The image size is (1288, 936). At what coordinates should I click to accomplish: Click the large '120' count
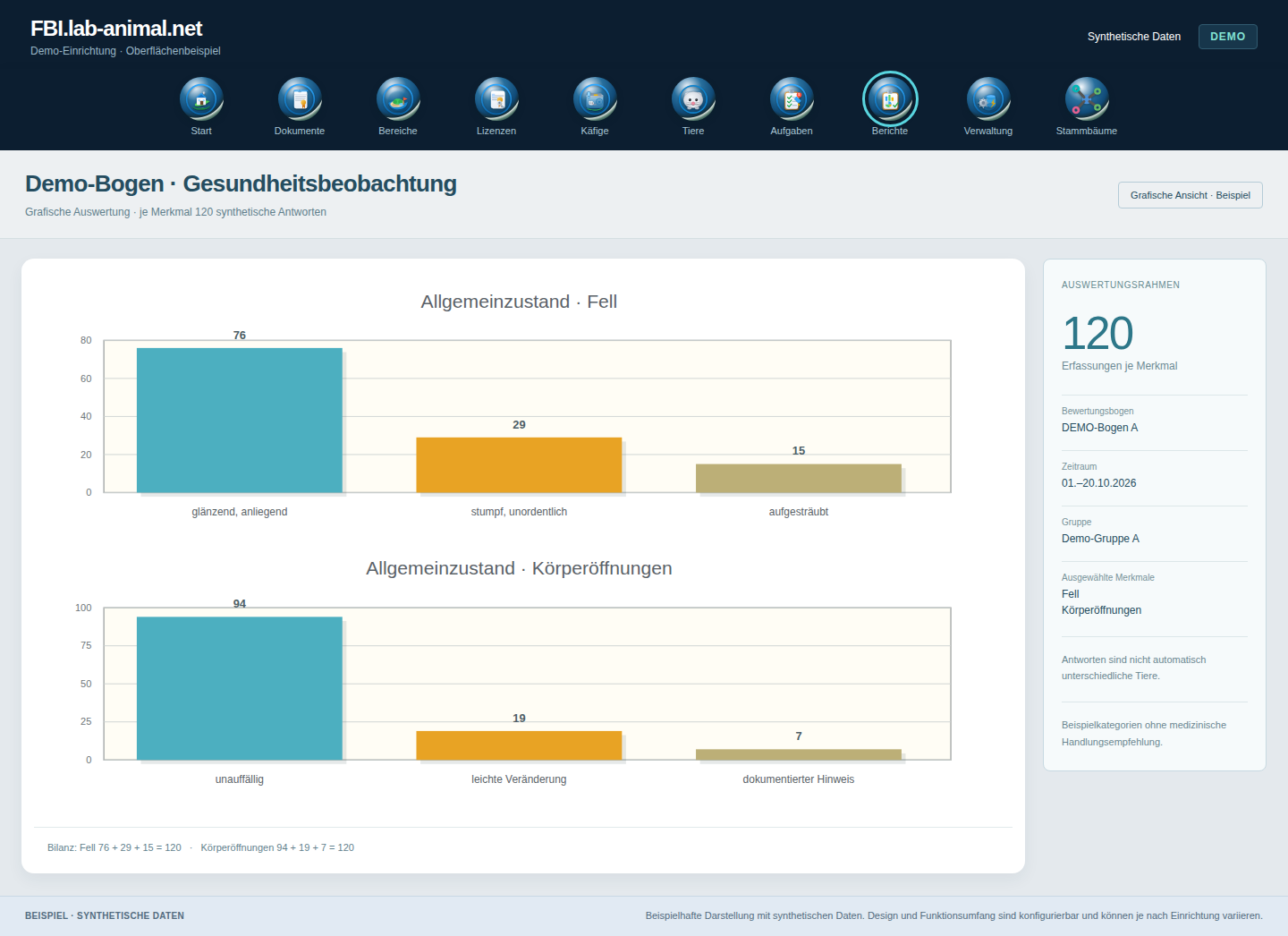1097,334
